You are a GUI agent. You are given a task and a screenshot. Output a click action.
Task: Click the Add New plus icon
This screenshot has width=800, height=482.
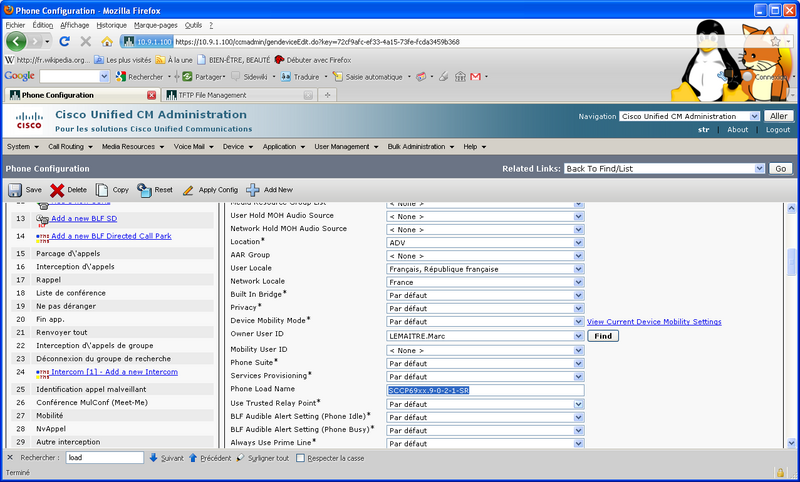(x=253, y=189)
